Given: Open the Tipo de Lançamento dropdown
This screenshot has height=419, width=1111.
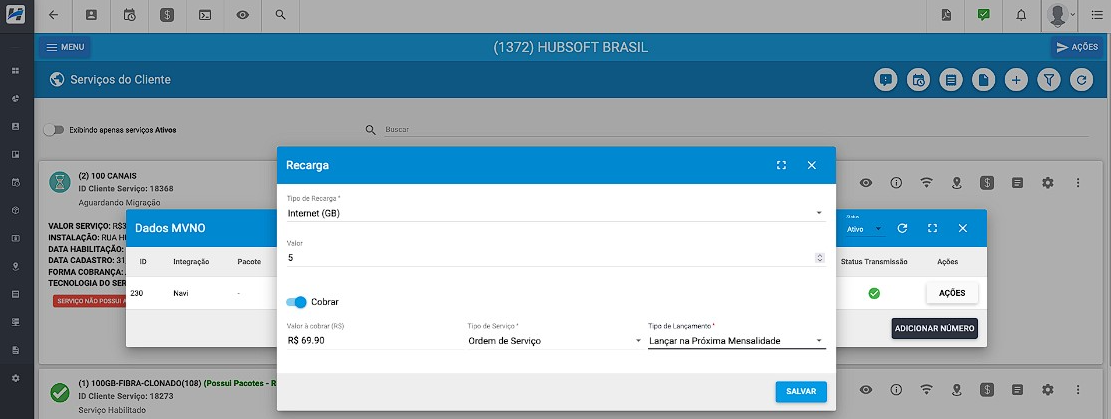Looking at the screenshot, I should click(x=737, y=341).
